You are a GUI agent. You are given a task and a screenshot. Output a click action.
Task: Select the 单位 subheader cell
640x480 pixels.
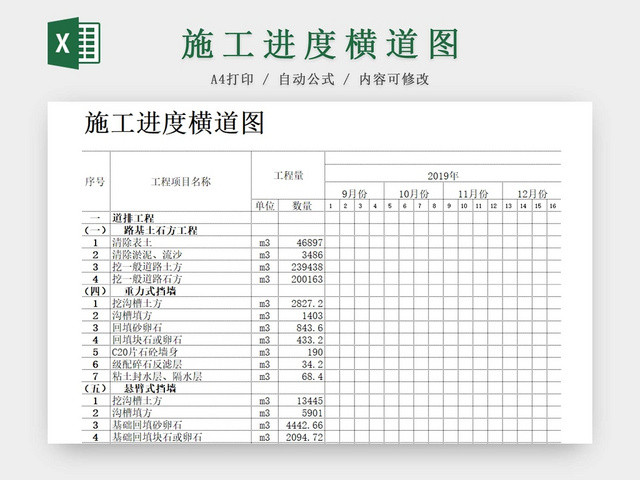pos(265,206)
